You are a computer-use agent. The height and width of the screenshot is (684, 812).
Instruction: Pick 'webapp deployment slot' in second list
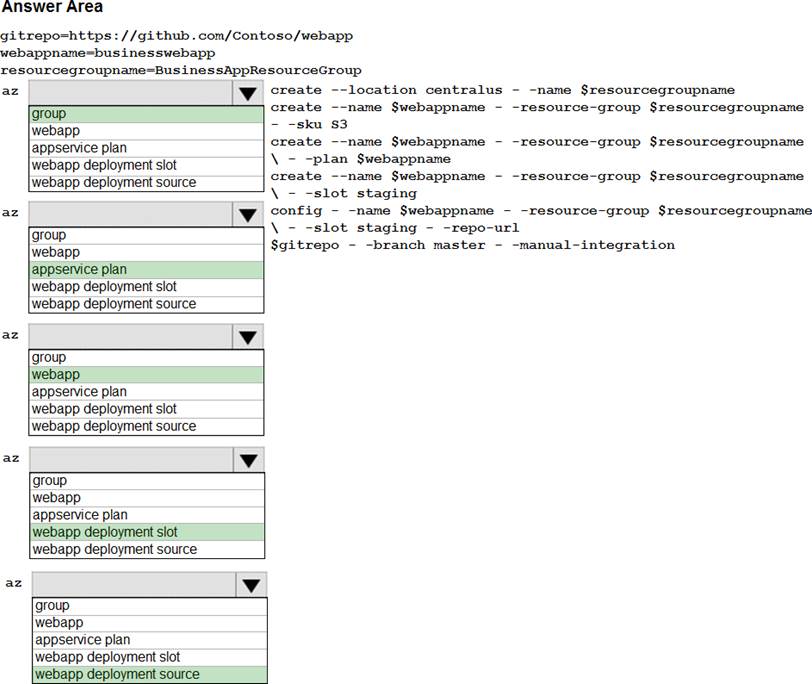pos(146,287)
